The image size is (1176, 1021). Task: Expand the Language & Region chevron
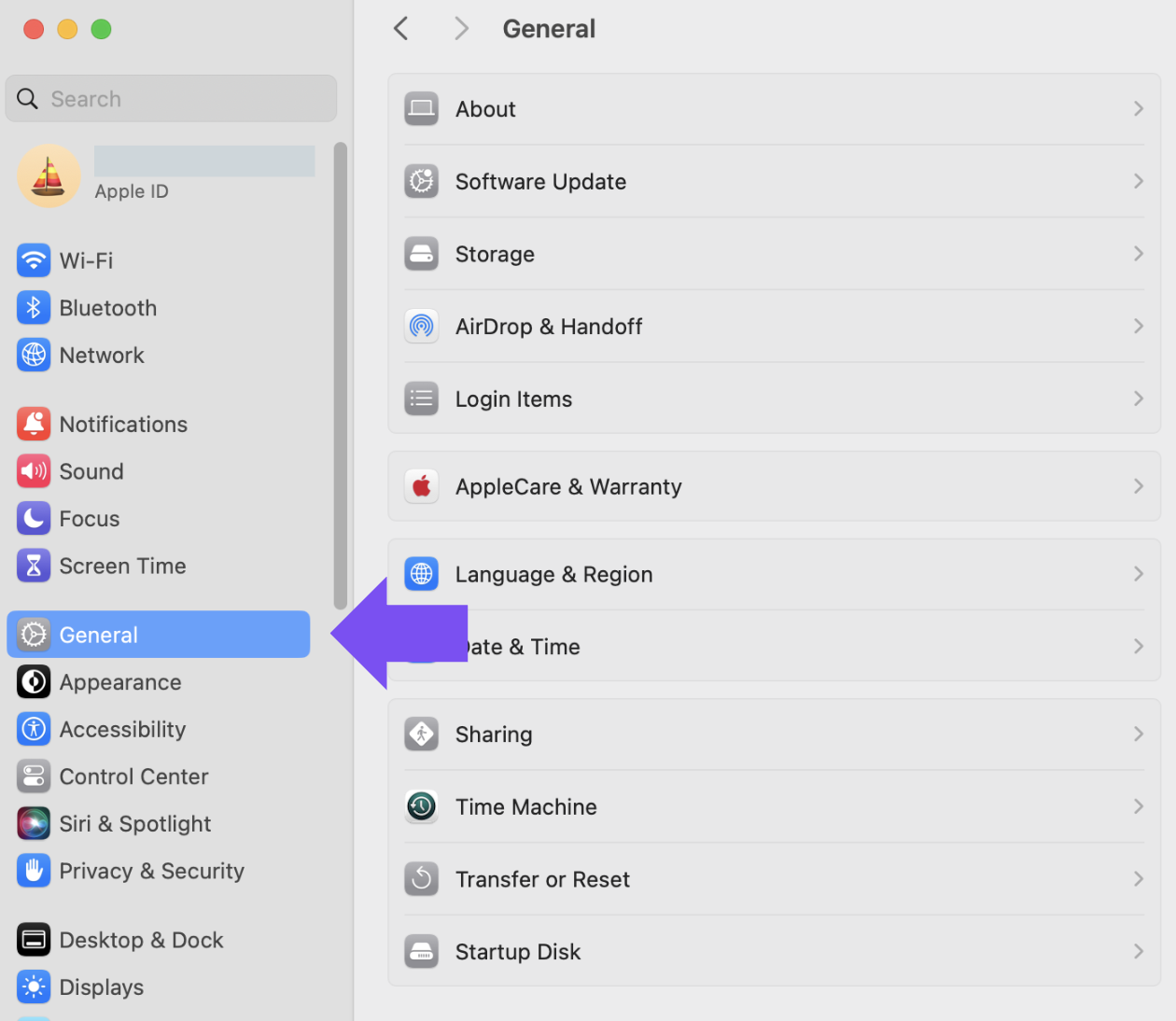click(x=1139, y=574)
